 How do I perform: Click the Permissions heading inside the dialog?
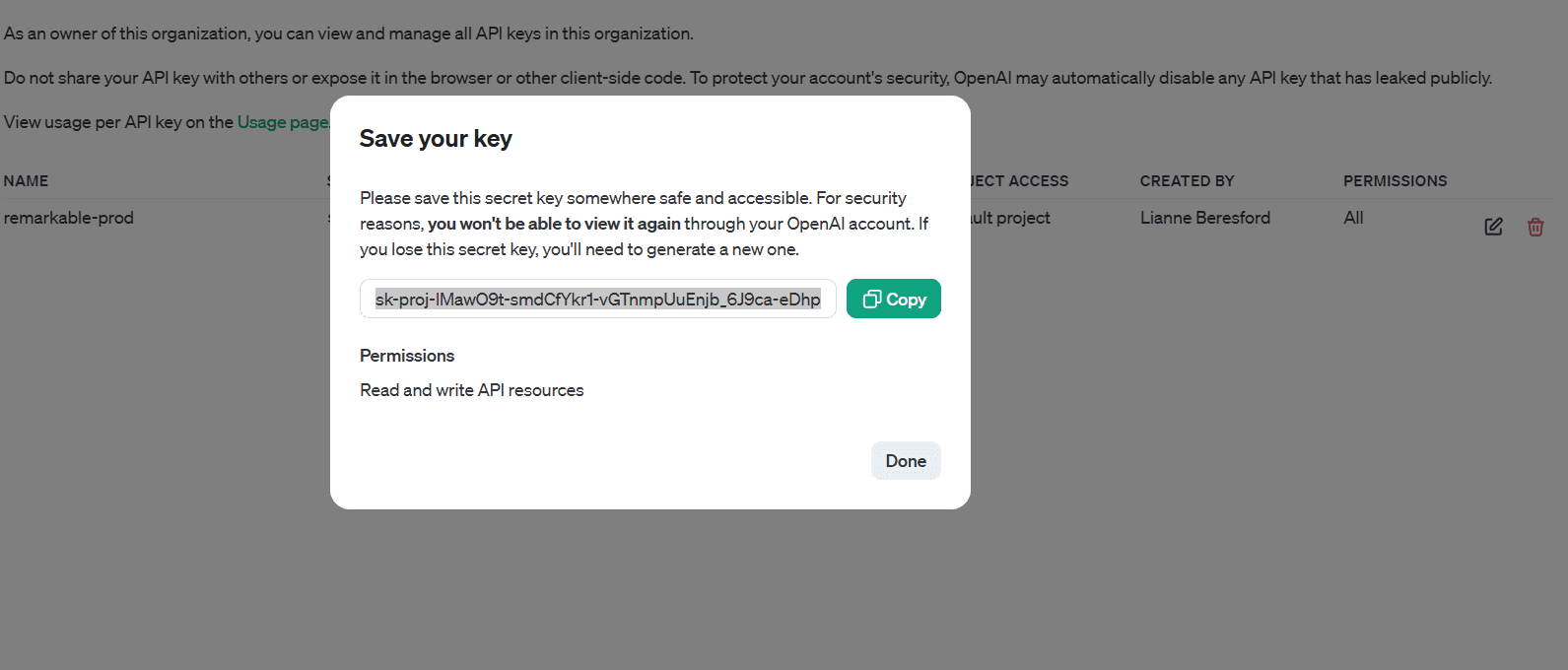coord(407,355)
